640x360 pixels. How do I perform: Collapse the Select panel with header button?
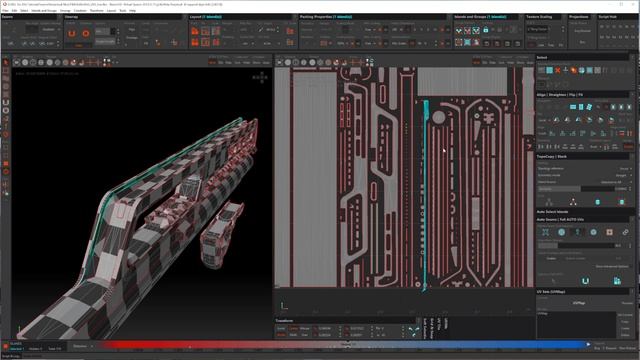[x=632, y=58]
